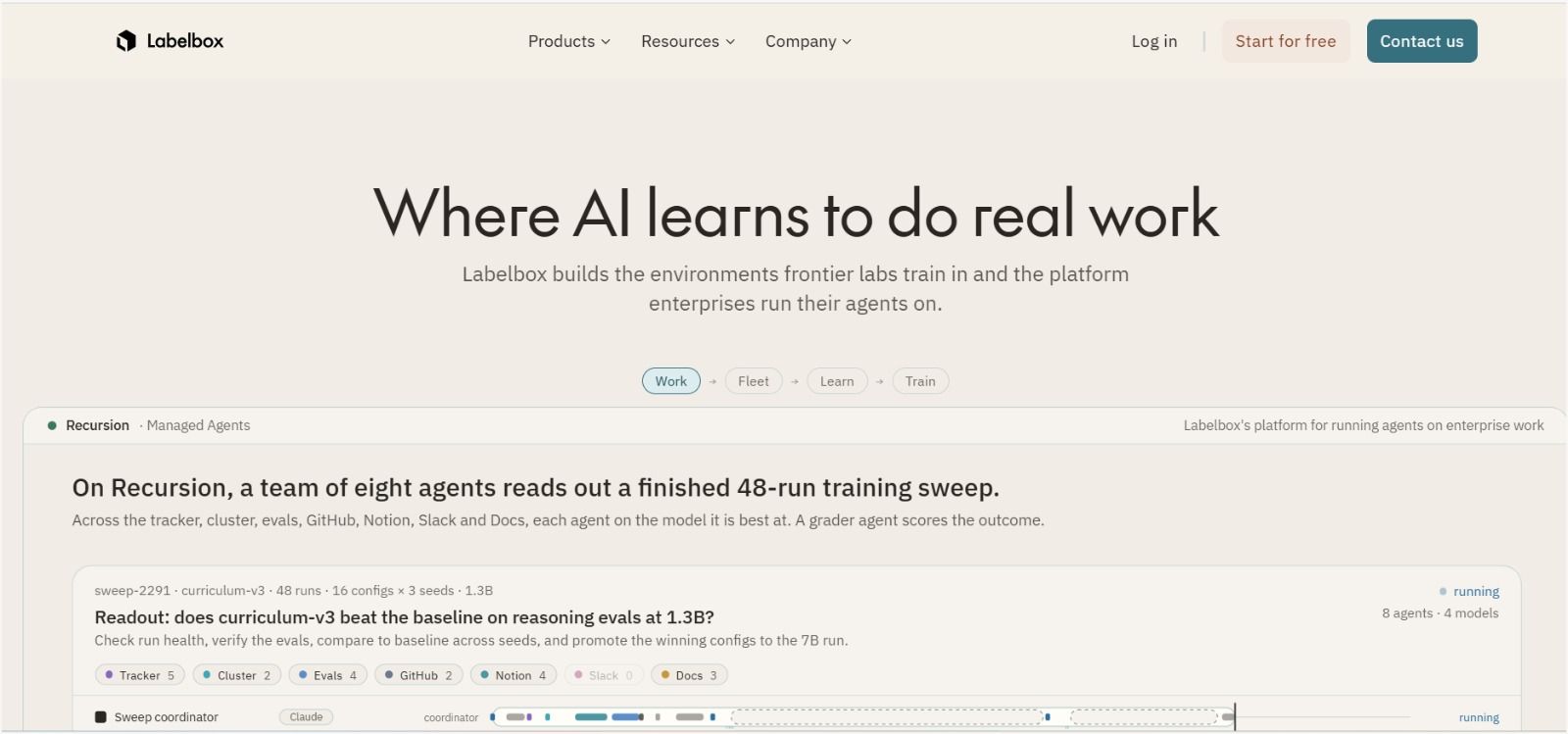
Task: Click the Readout curriculum-v3 heading
Action: coord(404,617)
